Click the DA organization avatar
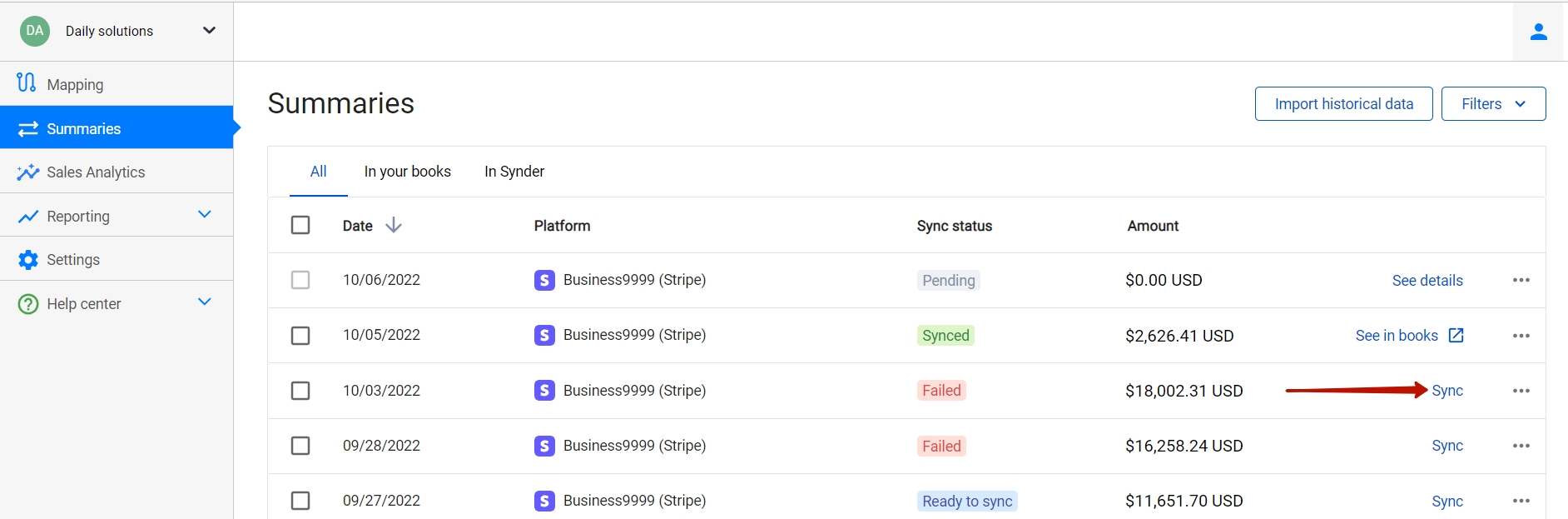Screen dimensions: 1568x519 [35, 31]
